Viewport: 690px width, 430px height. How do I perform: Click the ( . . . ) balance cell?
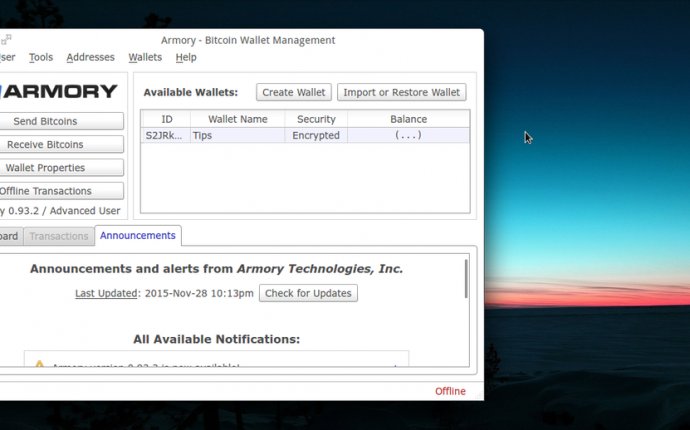[x=408, y=135]
